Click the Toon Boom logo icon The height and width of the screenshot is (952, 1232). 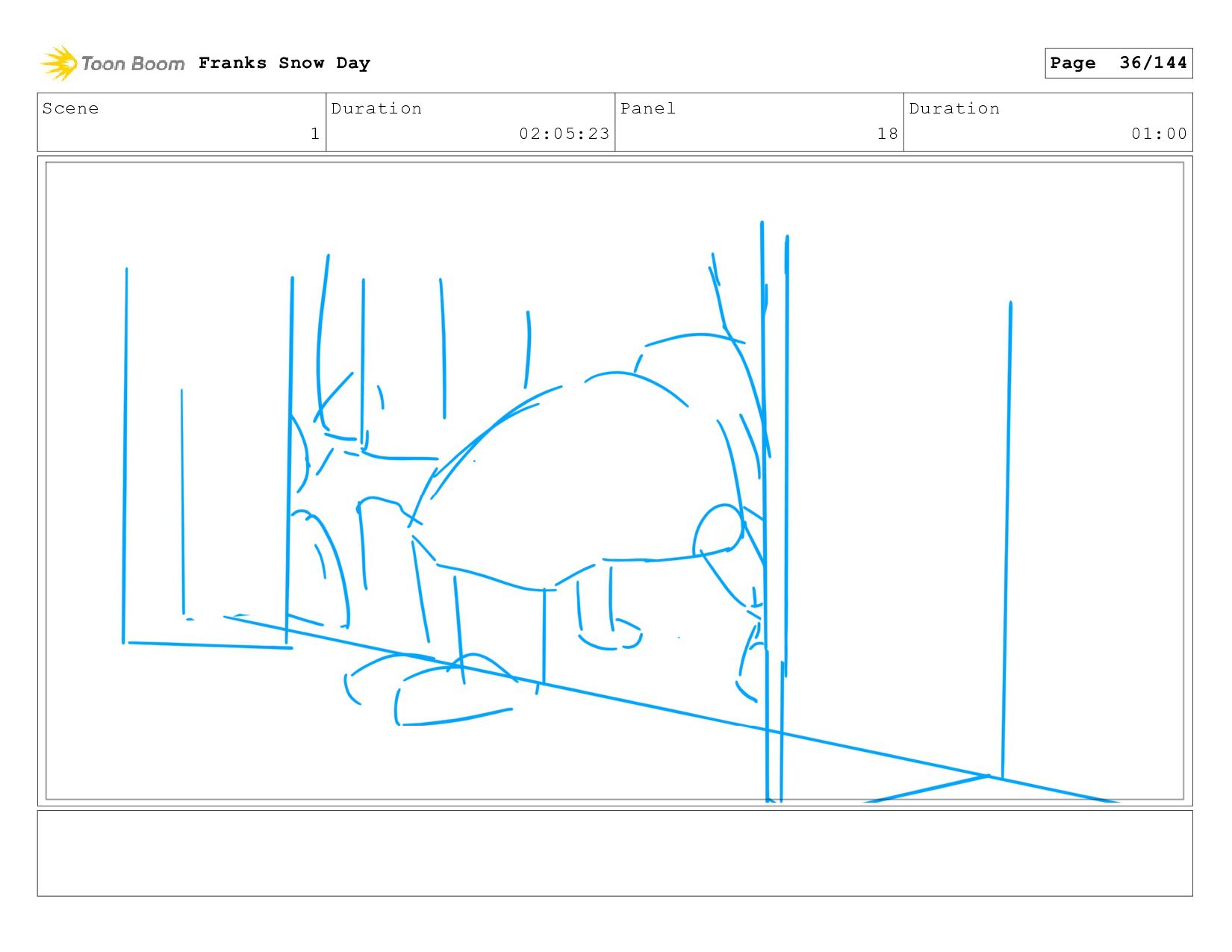pyautogui.click(x=59, y=63)
